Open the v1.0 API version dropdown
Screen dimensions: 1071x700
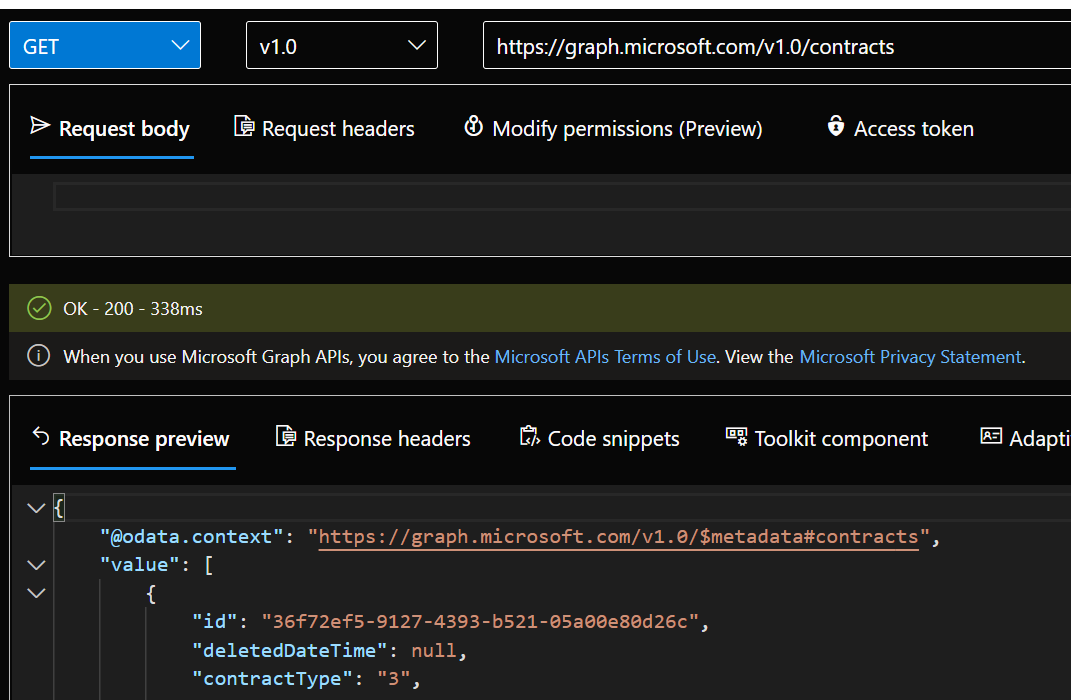342,45
